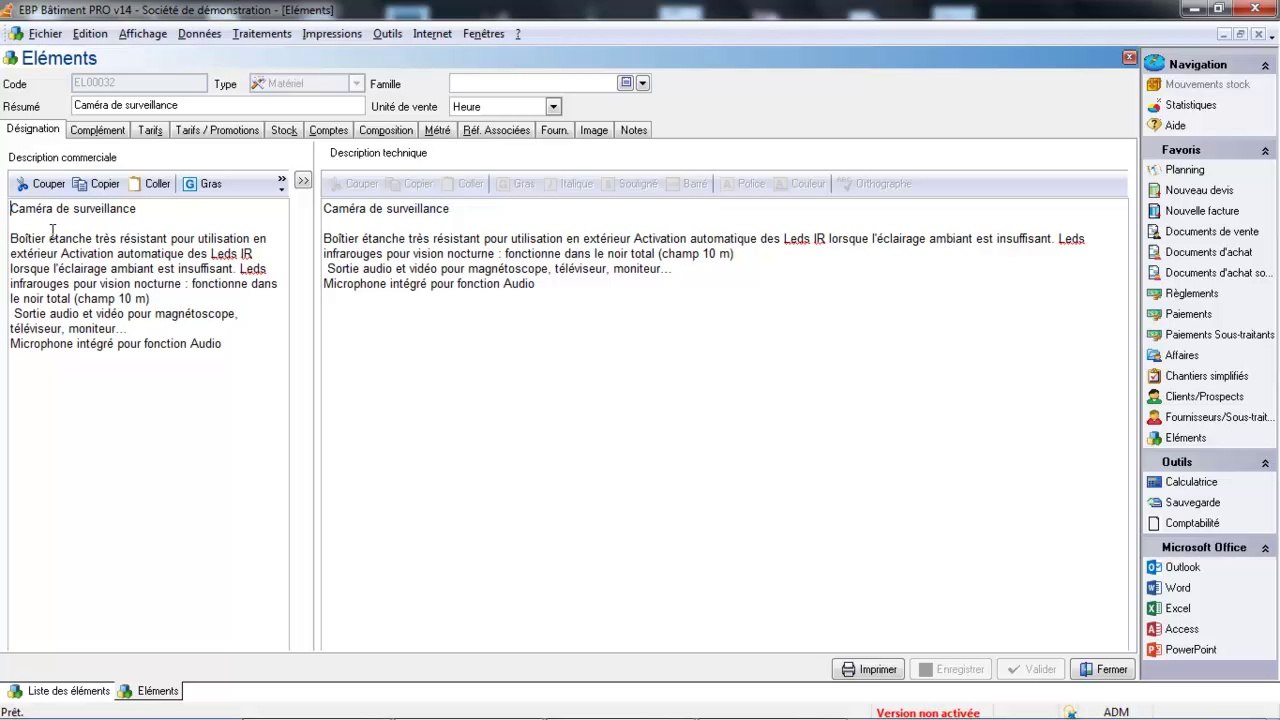Screen dimensions: 1280x720
Task: Click the Enregistrer button
Action: coord(952,670)
